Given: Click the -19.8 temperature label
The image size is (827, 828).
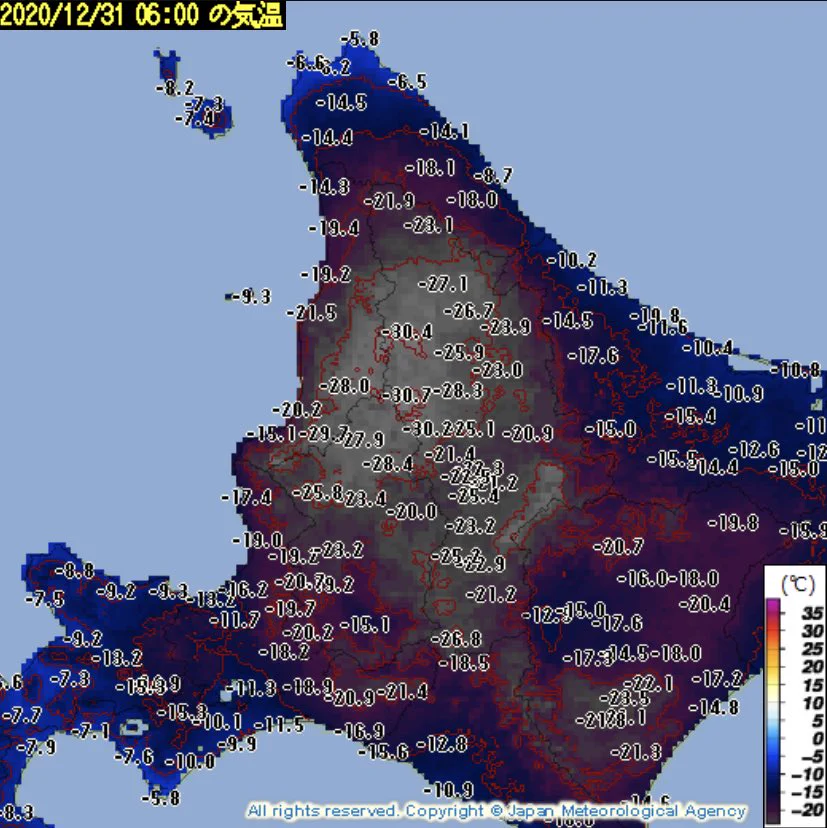Looking at the screenshot, I should pos(733,523).
